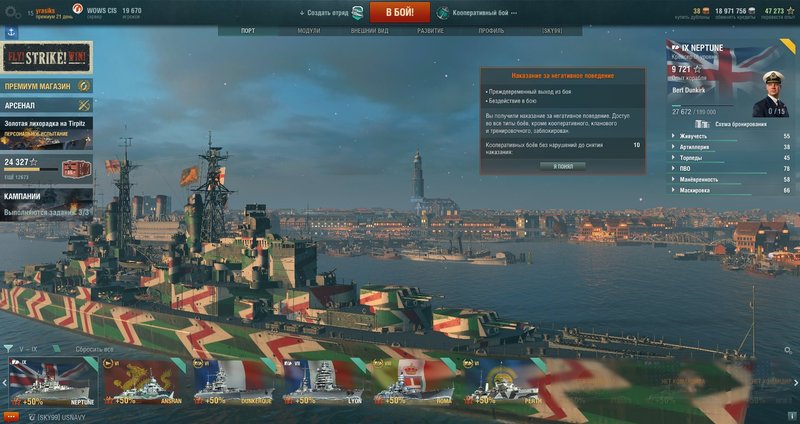The image size is (800, 424).
Task: Click the red В БОЙ! button
Action: [x=399, y=12]
